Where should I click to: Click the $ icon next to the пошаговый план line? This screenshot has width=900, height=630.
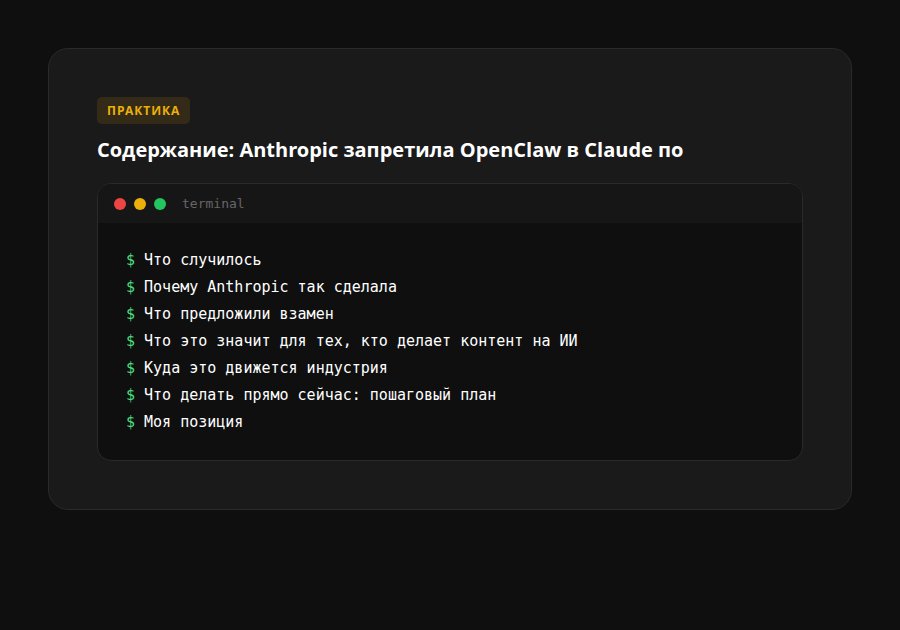tap(131, 394)
